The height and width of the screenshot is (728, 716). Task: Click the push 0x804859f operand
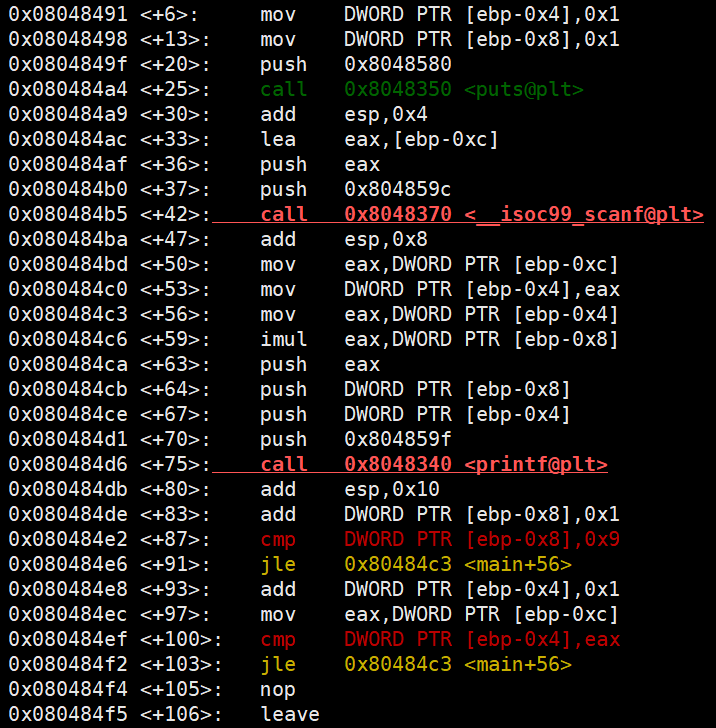(397, 439)
